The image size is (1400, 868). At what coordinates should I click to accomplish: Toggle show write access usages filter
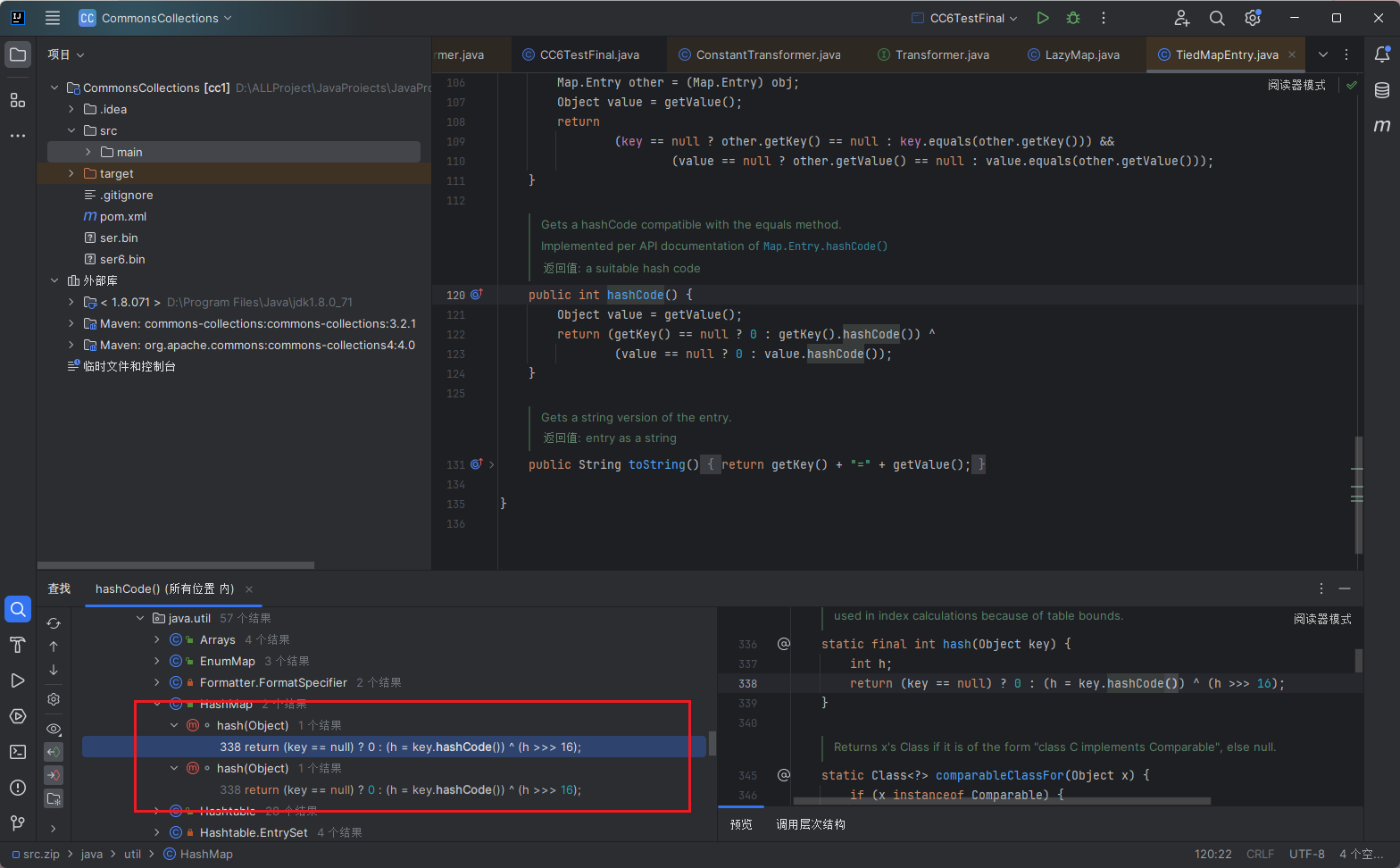click(x=54, y=775)
